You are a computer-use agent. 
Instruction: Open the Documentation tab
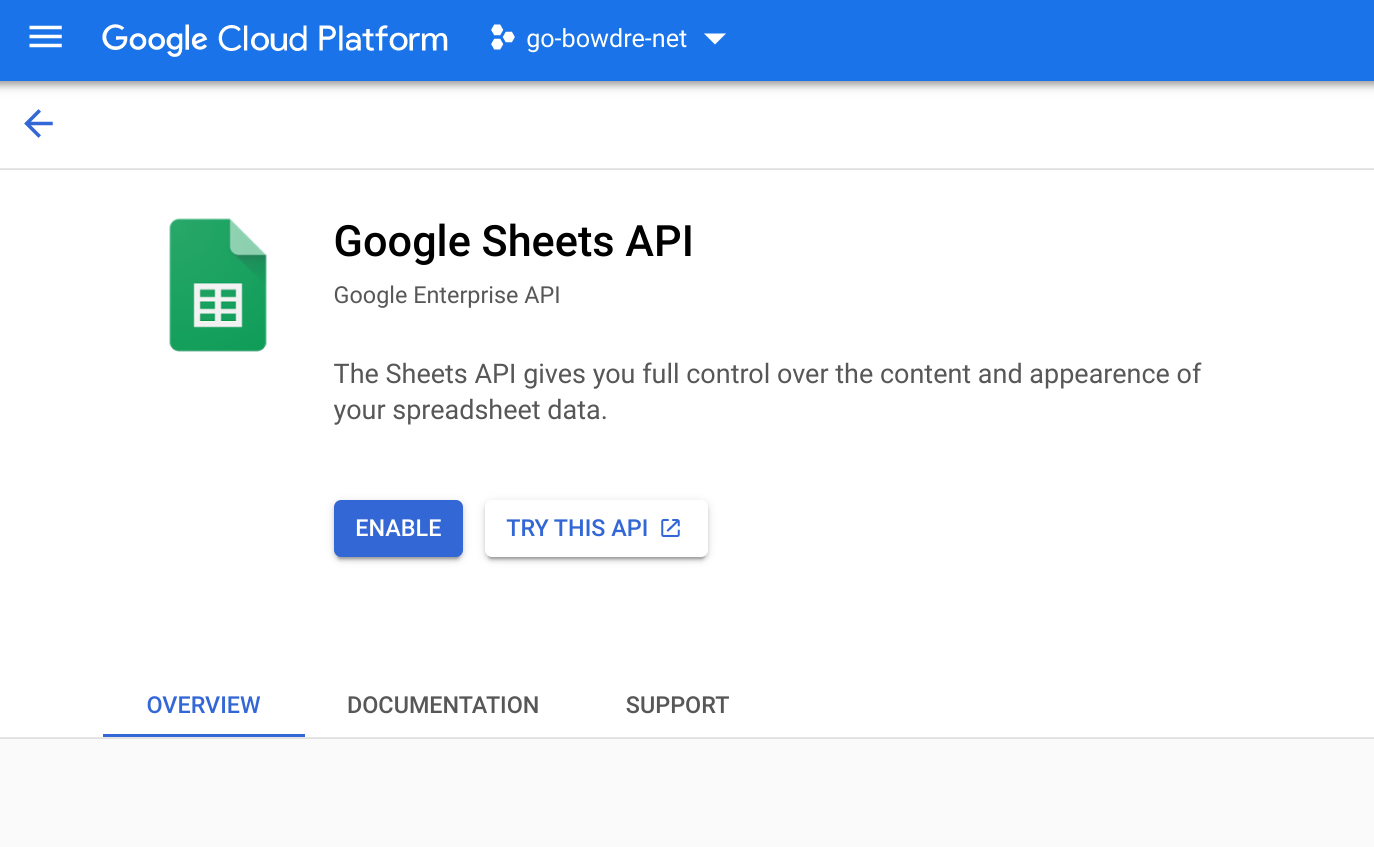(443, 705)
